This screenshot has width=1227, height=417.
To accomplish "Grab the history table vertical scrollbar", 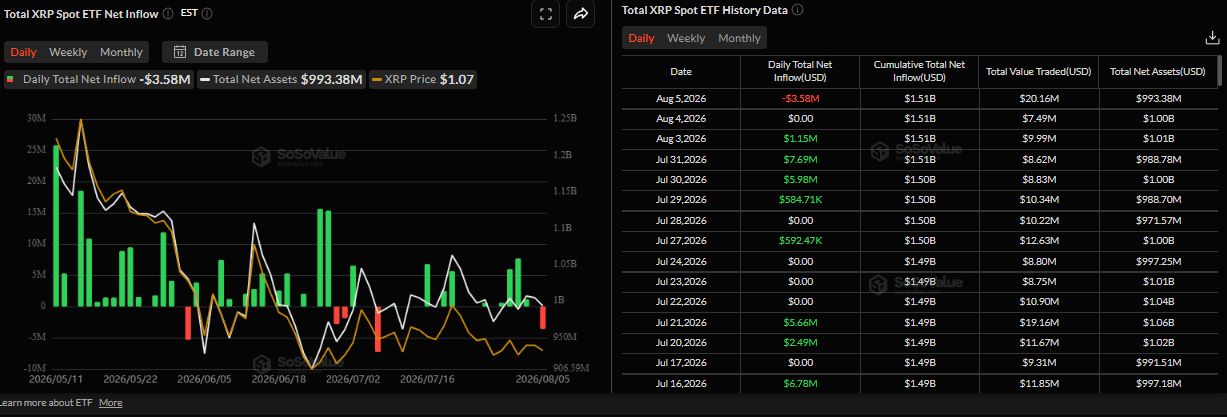I will pyautogui.click(x=1219, y=70).
